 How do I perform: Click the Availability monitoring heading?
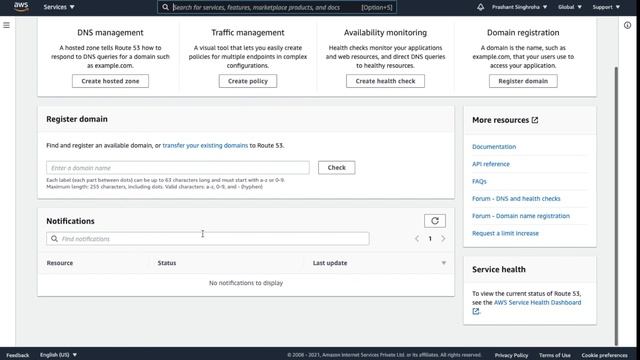coord(385,33)
